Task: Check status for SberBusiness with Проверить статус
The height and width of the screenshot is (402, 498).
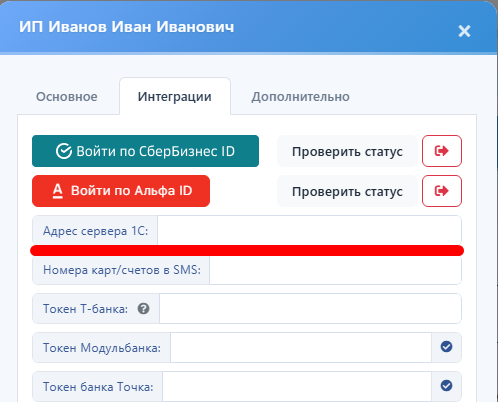Action: 347,151
